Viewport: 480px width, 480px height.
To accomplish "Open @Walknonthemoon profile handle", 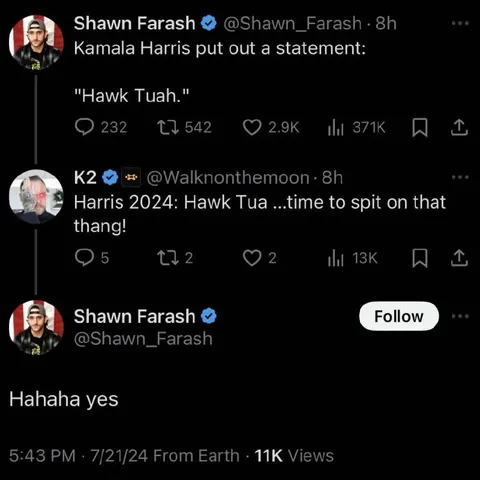I will coord(228,178).
